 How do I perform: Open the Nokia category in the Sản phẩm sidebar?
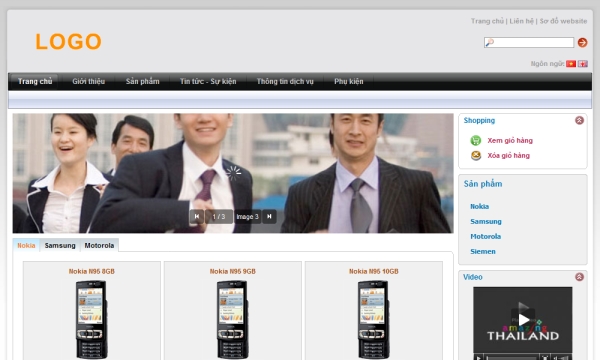479,206
